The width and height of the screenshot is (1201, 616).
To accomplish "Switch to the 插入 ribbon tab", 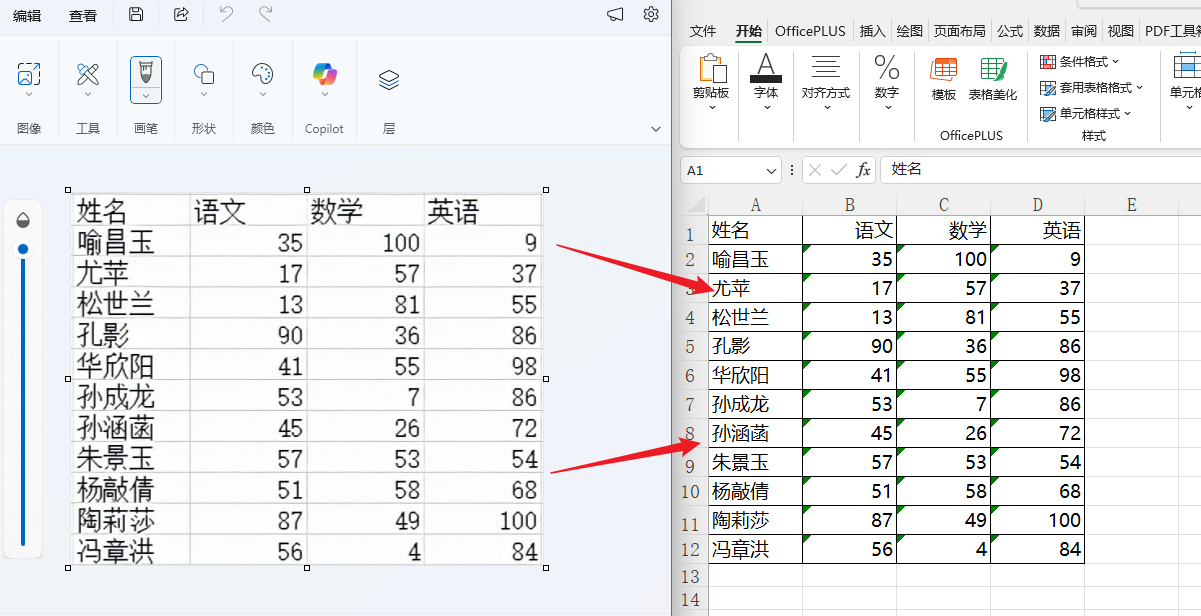I will tap(872, 31).
